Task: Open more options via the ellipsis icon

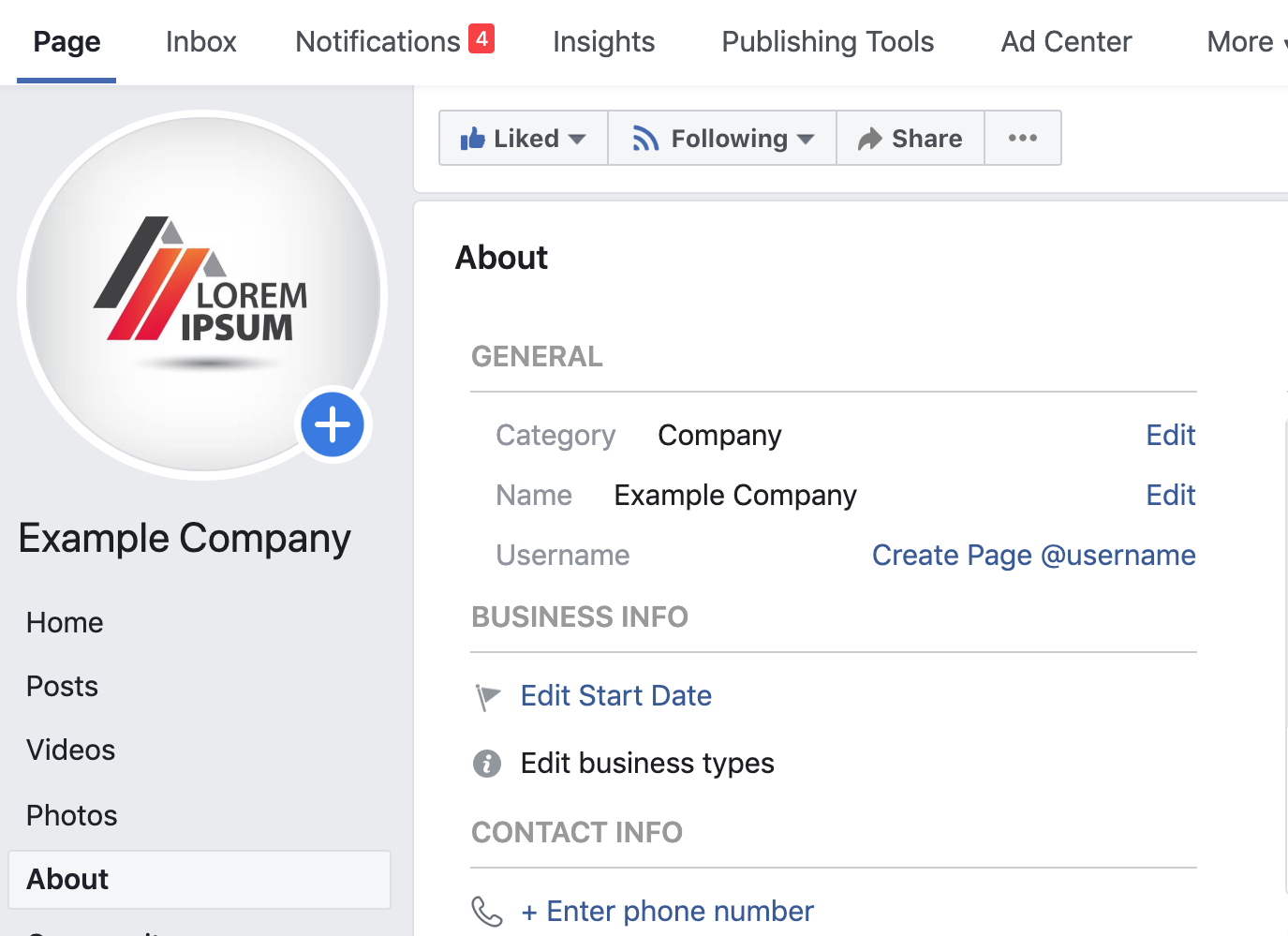Action: [1022, 137]
